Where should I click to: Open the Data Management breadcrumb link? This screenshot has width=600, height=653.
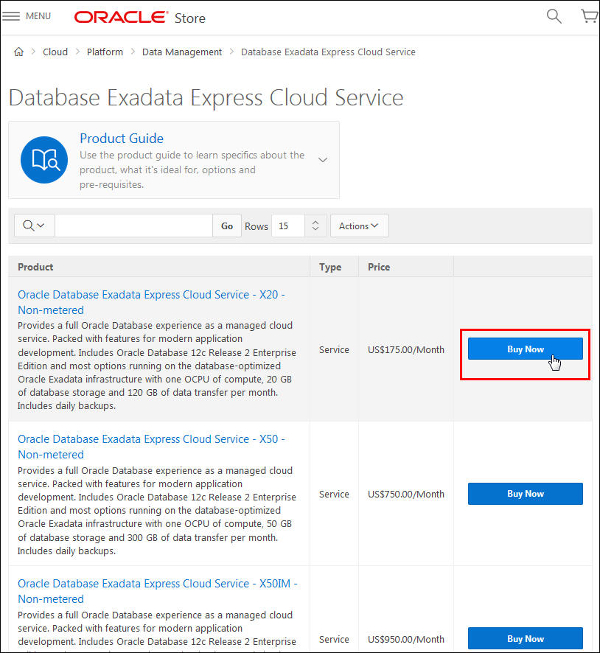[x=182, y=52]
